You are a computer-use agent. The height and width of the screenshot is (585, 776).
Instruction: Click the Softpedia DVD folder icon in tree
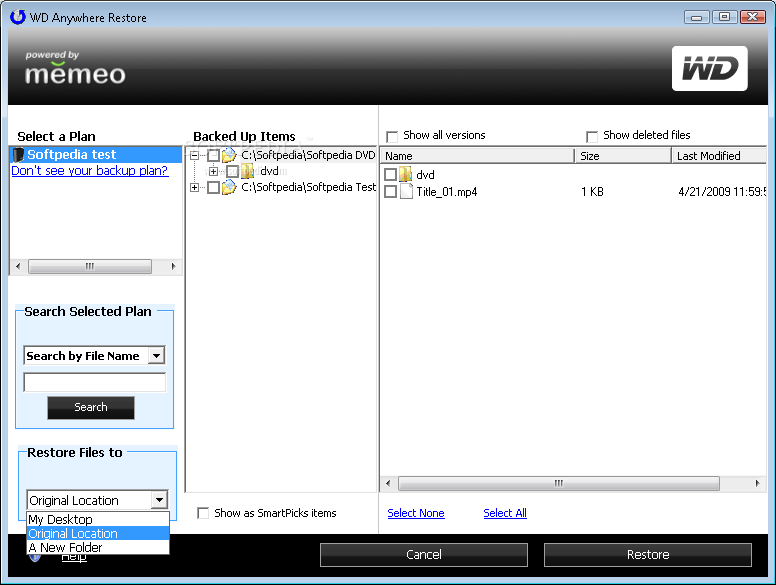(x=229, y=155)
